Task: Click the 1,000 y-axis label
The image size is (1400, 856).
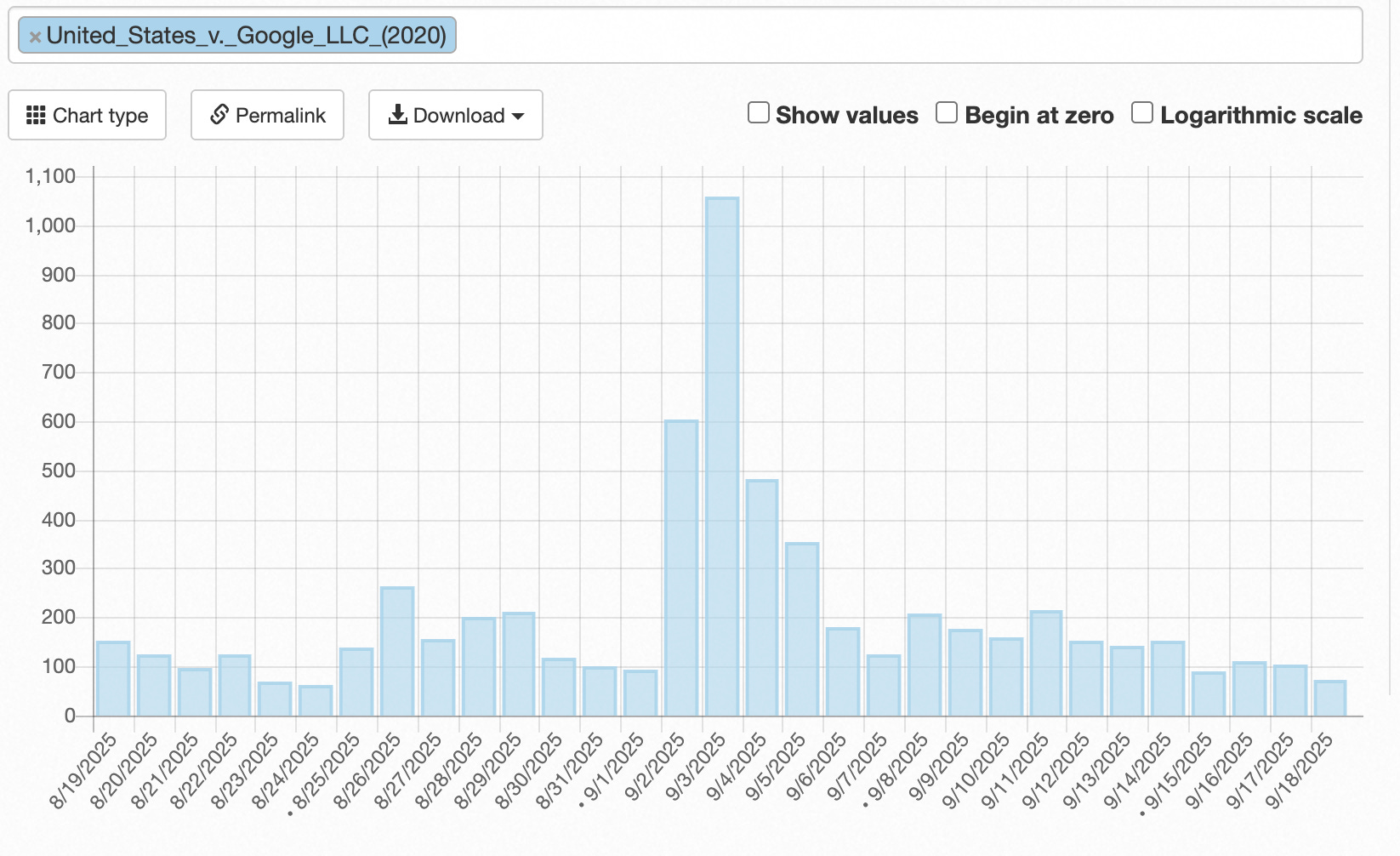Action: [50, 225]
